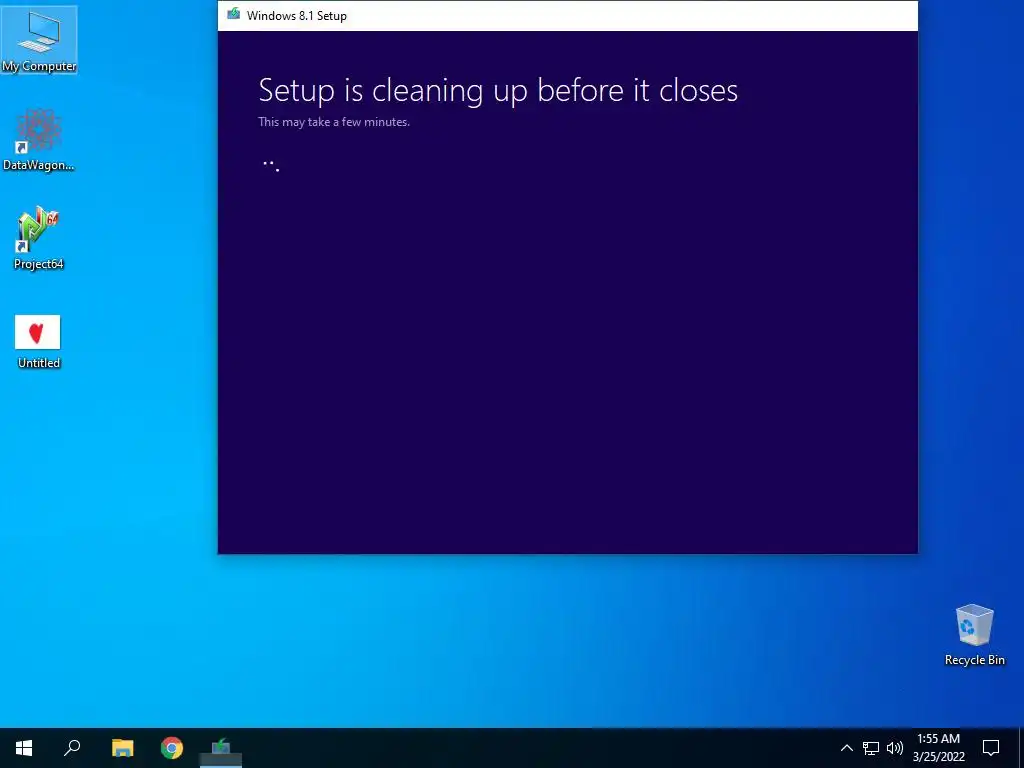Open the clock showing 1:55 AM
The image size is (1024, 768).
tap(938, 748)
